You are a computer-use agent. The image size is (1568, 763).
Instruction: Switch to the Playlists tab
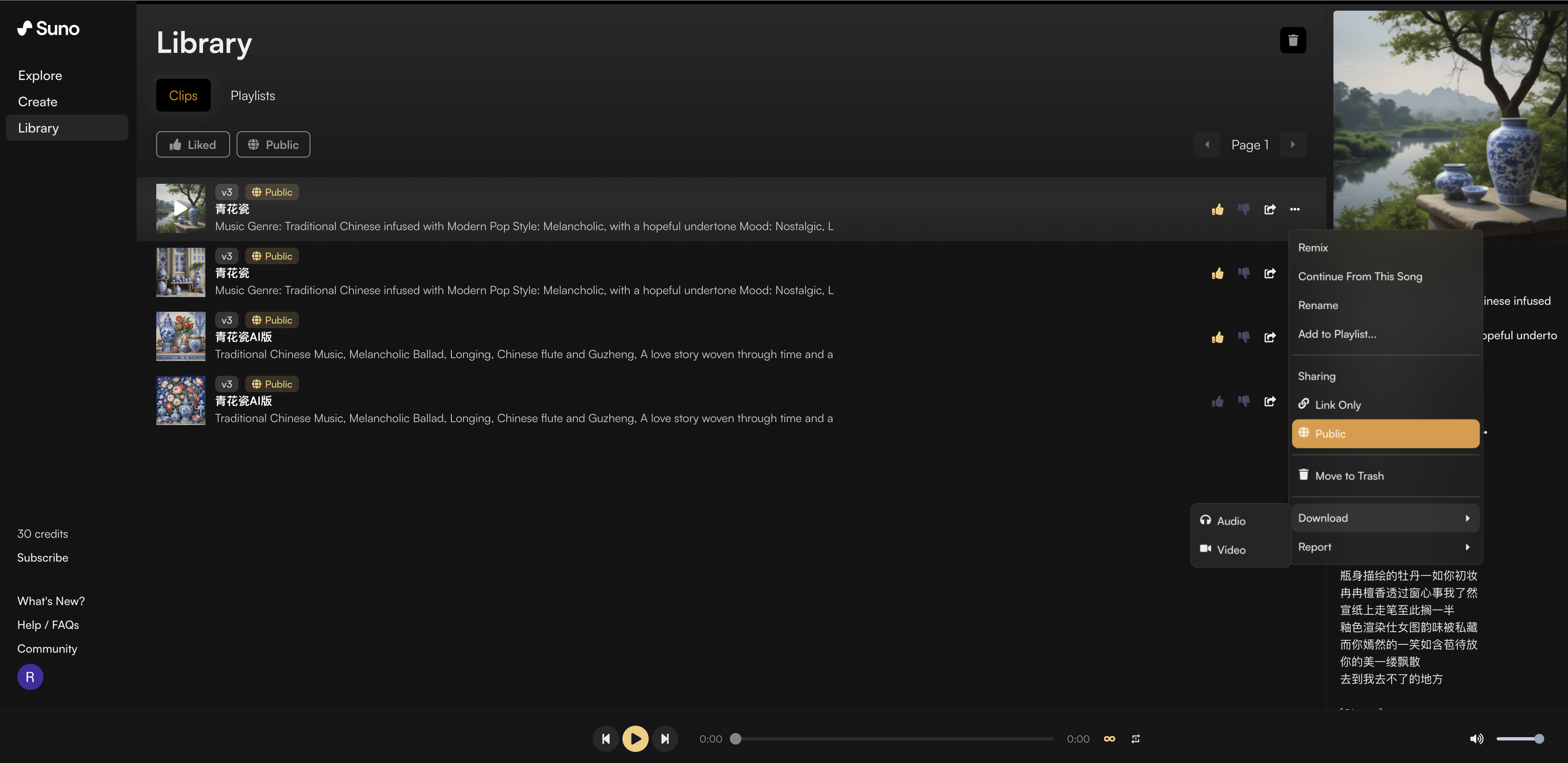pyautogui.click(x=253, y=96)
